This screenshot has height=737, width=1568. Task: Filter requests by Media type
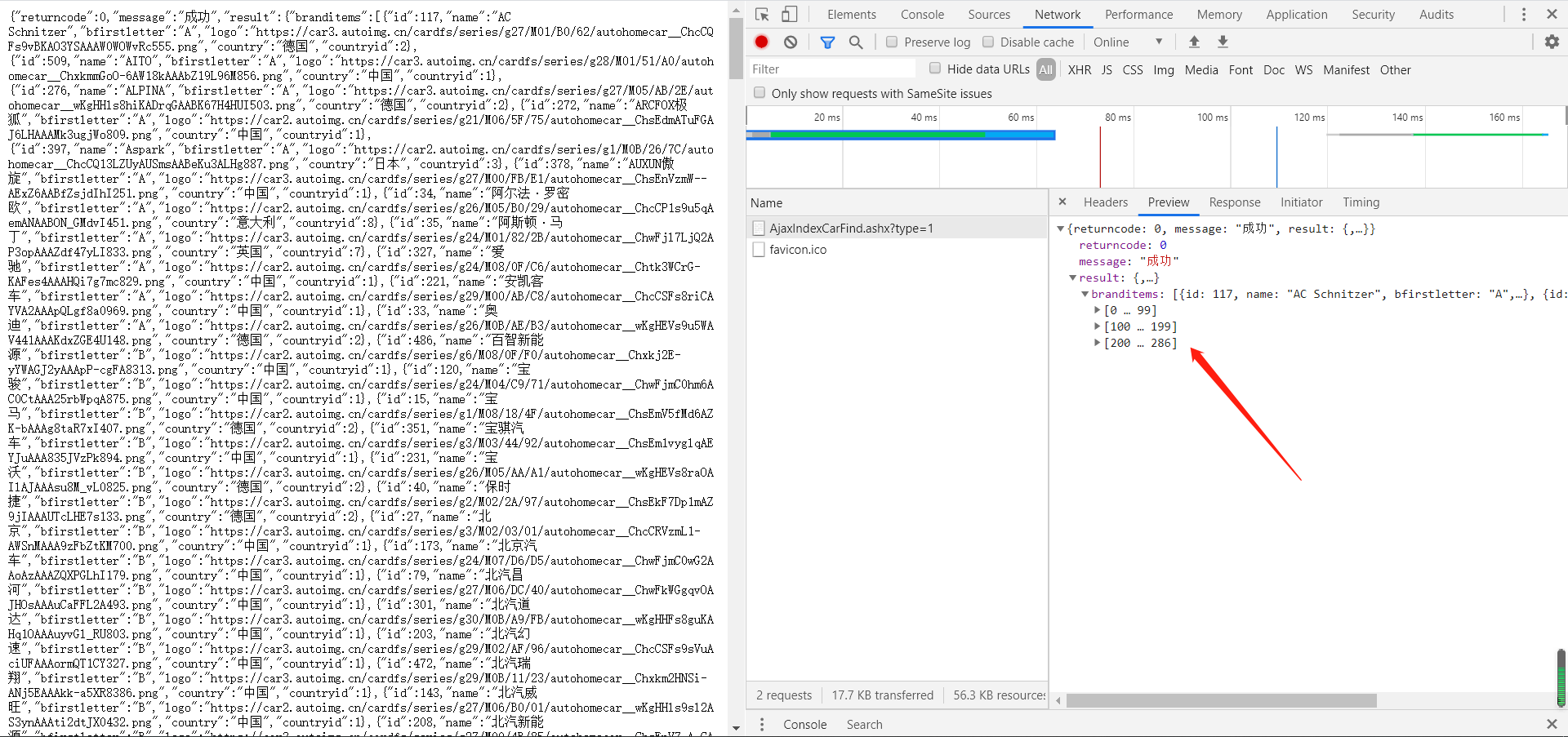tap(1201, 69)
